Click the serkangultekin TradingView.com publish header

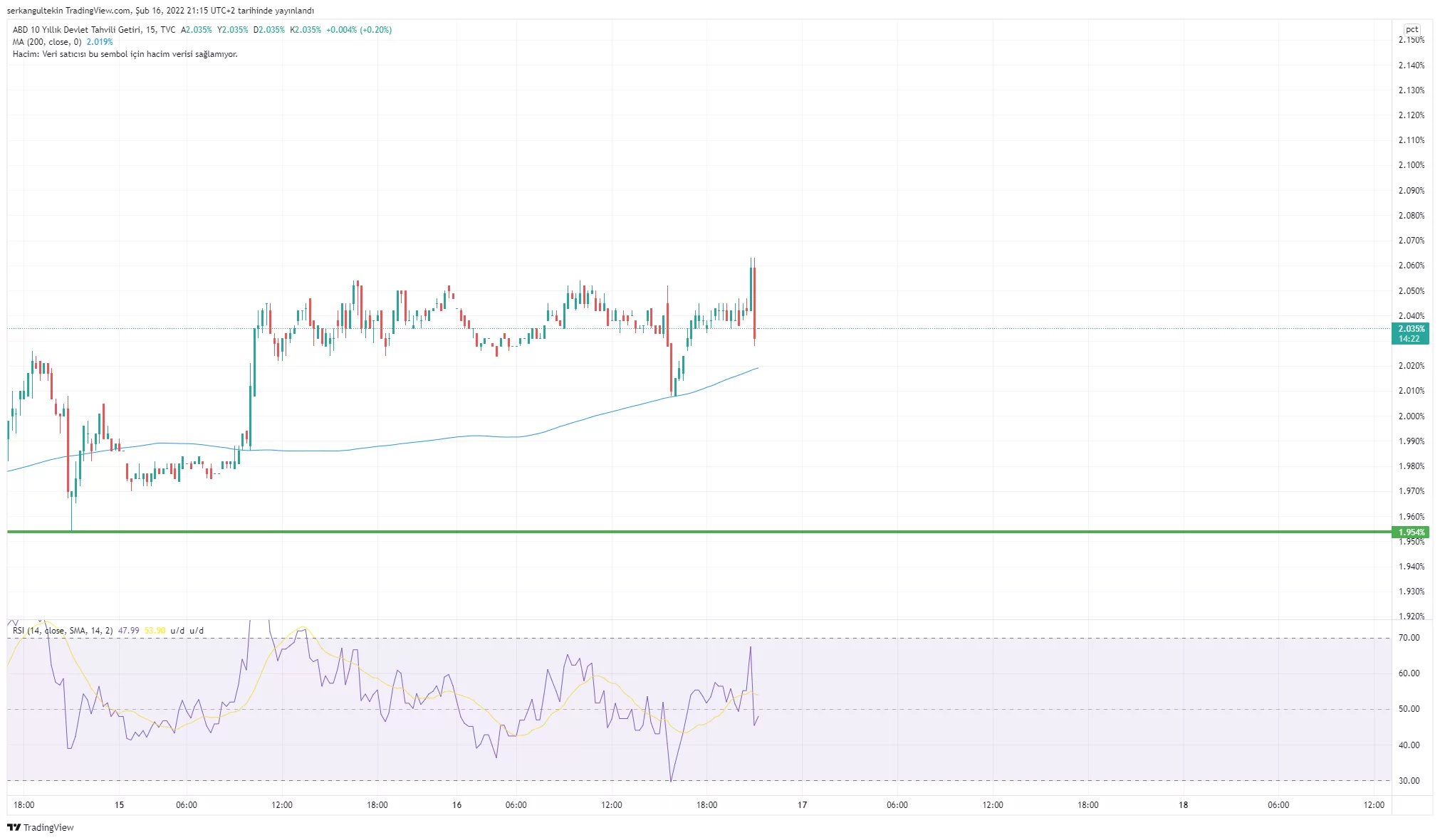click(x=160, y=11)
